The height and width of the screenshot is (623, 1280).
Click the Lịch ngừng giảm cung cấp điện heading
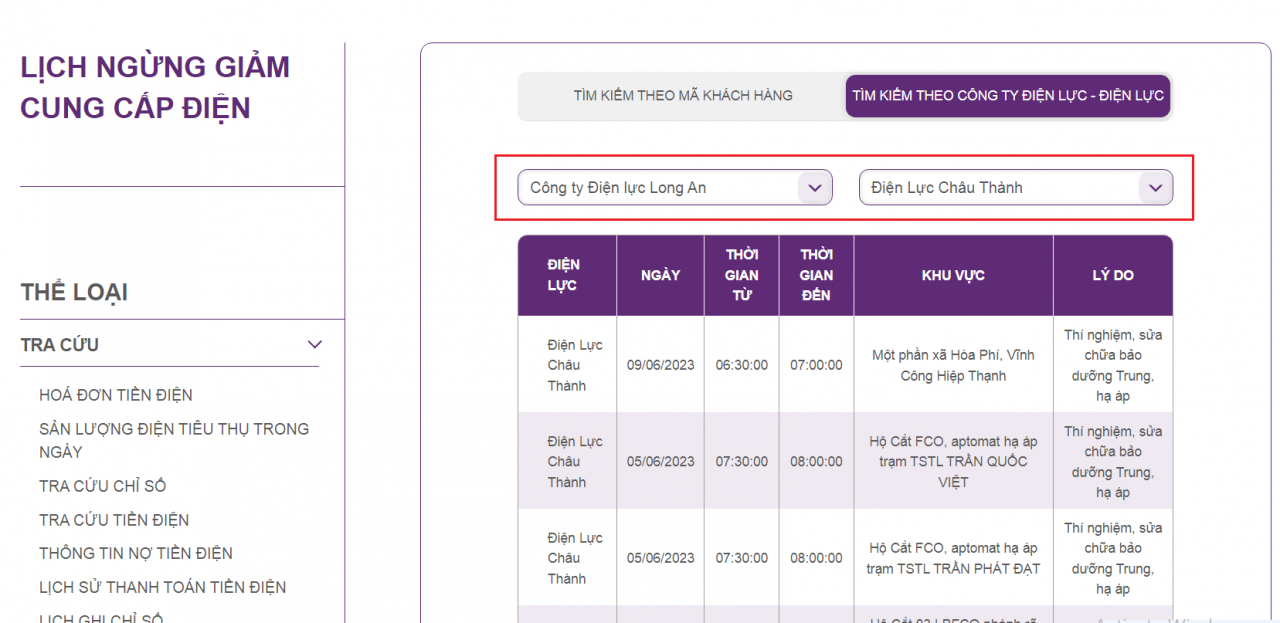155,87
